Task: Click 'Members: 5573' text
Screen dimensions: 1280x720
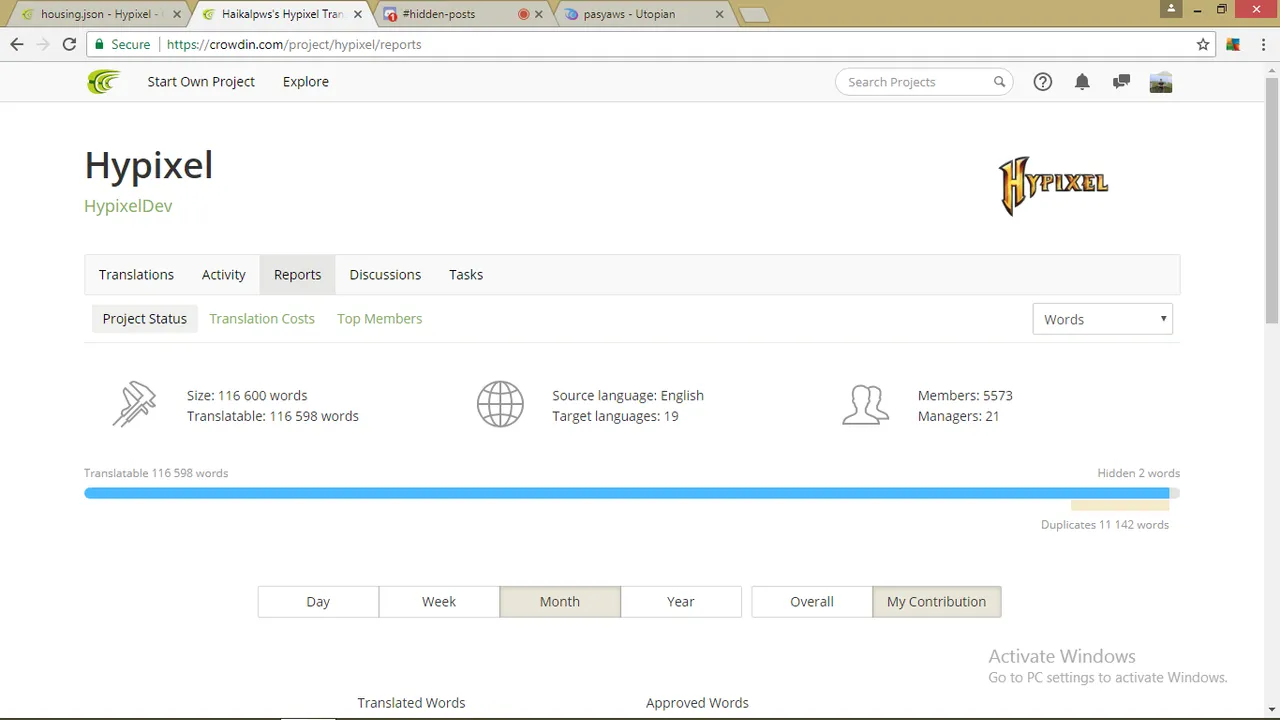Action: point(965,396)
